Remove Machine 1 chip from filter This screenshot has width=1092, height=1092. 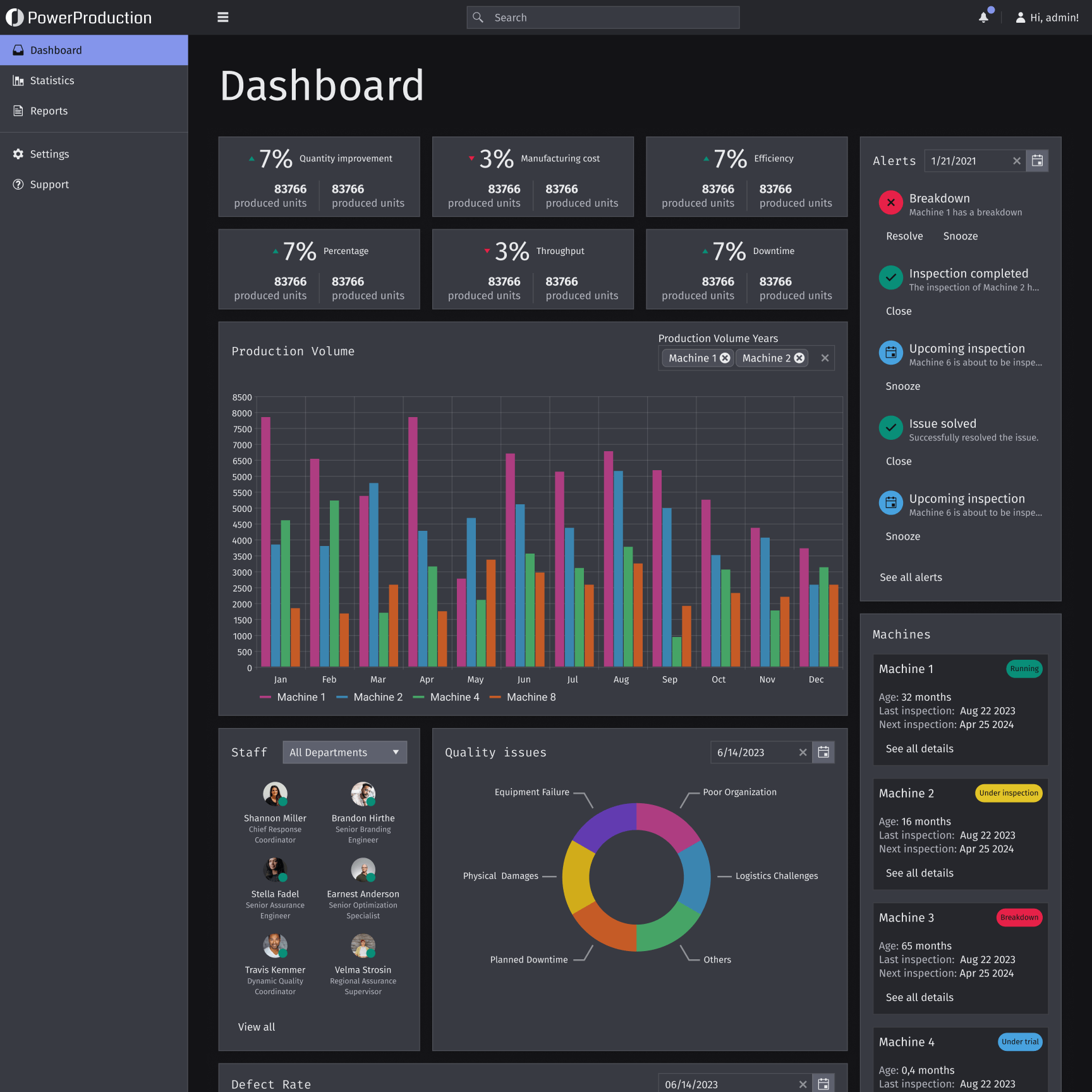point(725,358)
